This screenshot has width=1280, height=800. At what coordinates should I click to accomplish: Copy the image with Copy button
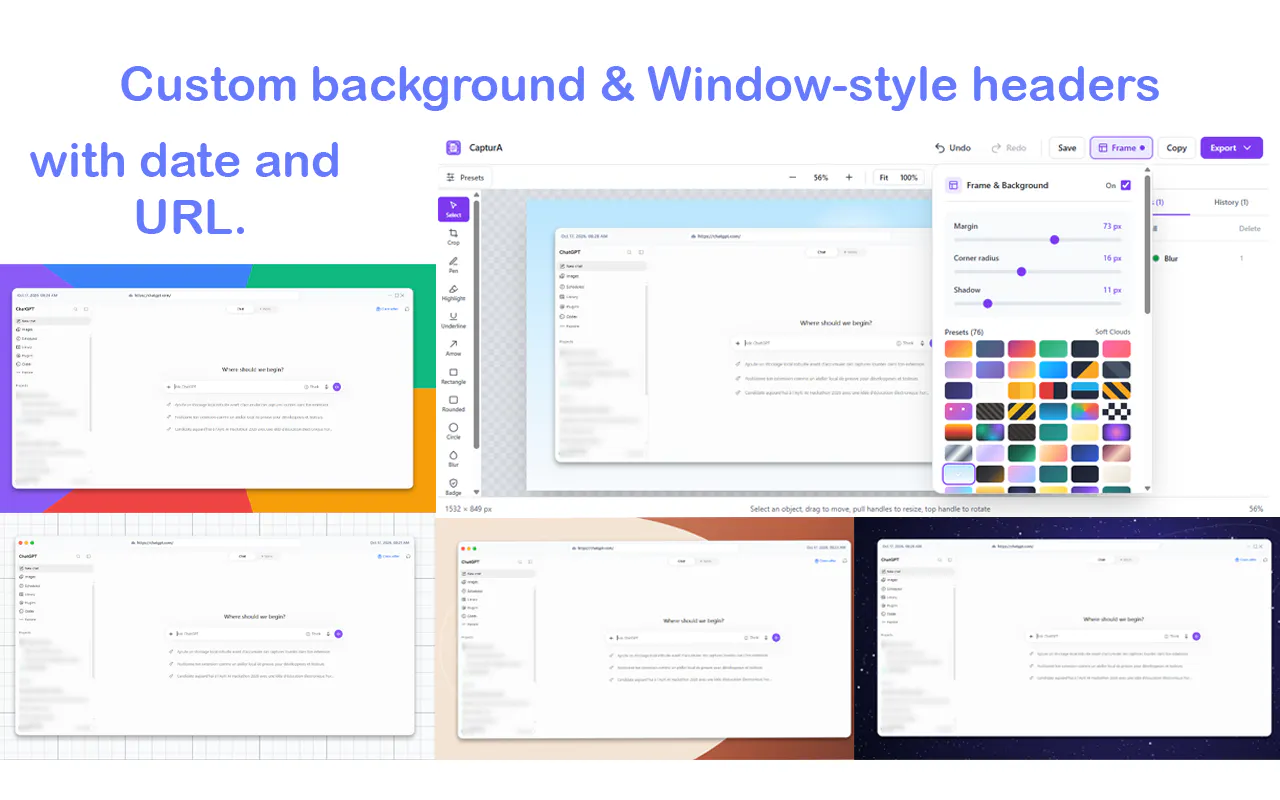pos(1177,148)
